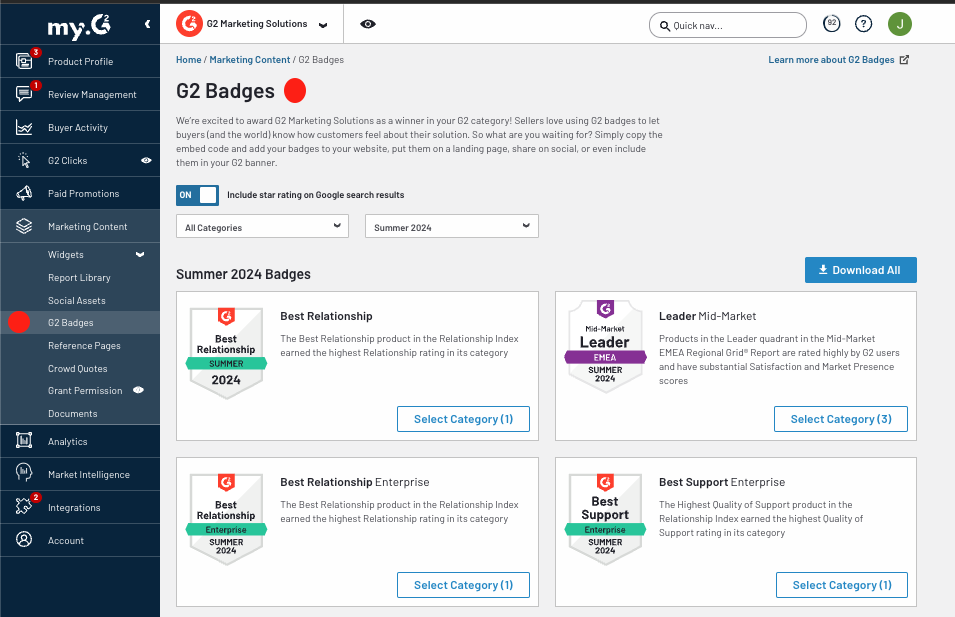Screen dimensions: 955x617
Task: Expand the G2 Marketing Solutions product switcher
Action: tap(323, 25)
